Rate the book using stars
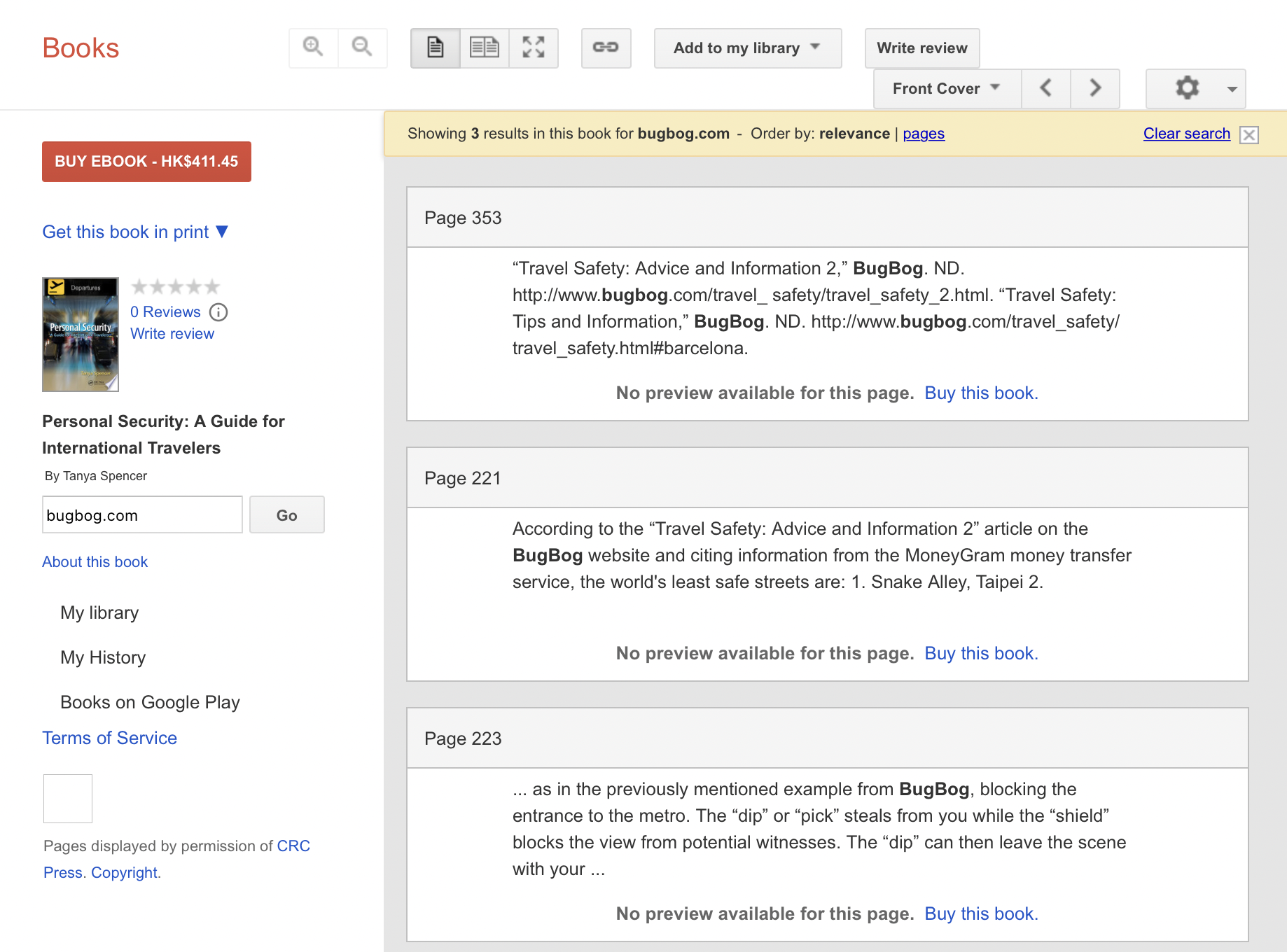 pos(176,287)
